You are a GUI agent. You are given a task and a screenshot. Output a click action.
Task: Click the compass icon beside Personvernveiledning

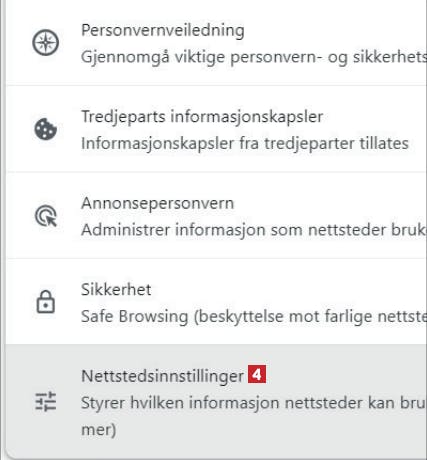[46, 43]
